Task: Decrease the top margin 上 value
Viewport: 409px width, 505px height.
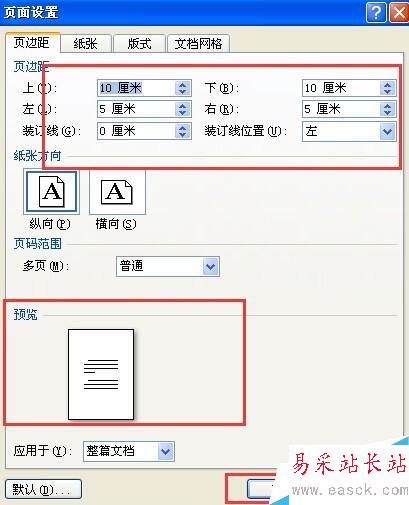Action: pyautogui.click(x=182, y=92)
